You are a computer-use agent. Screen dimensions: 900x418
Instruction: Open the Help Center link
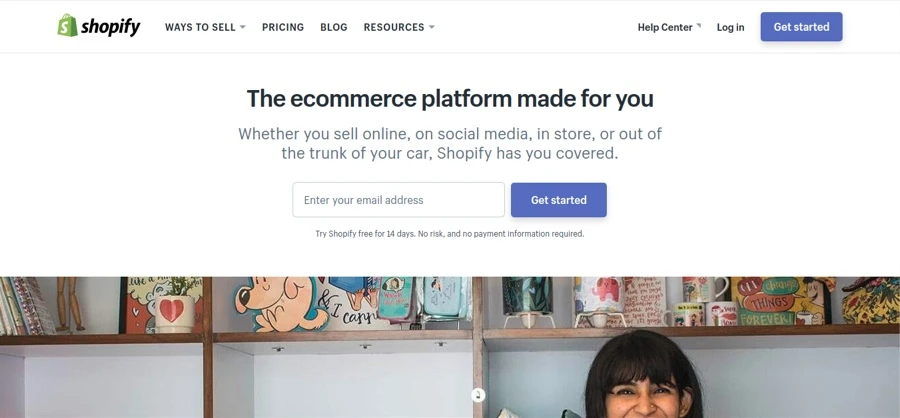(665, 27)
